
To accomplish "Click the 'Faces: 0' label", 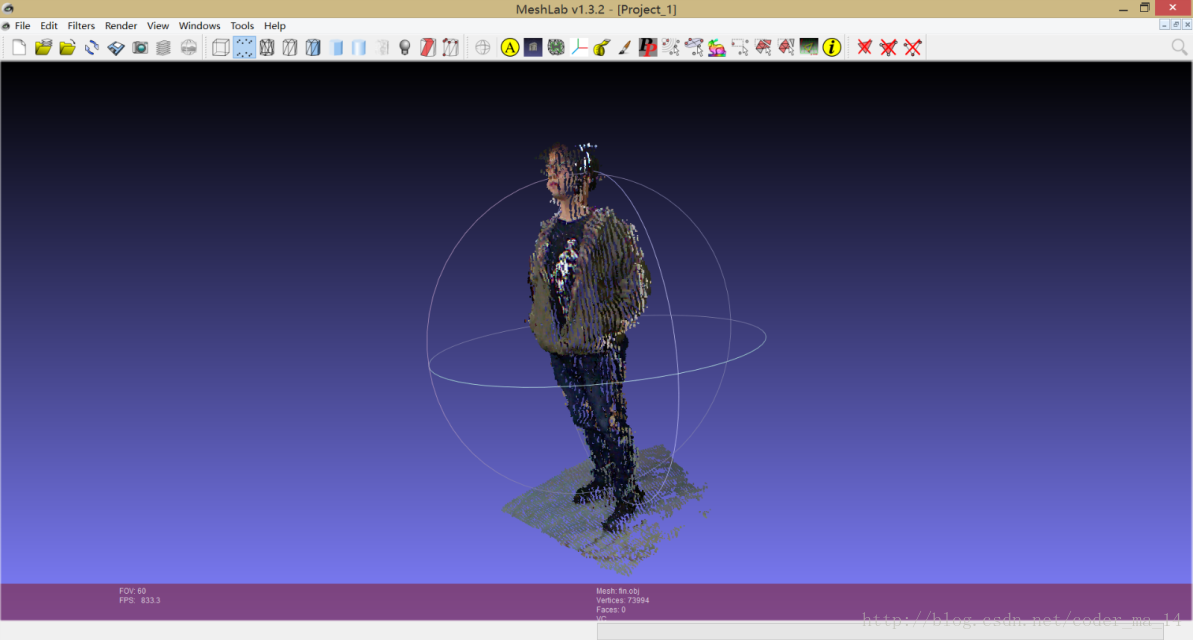I will [x=611, y=610].
